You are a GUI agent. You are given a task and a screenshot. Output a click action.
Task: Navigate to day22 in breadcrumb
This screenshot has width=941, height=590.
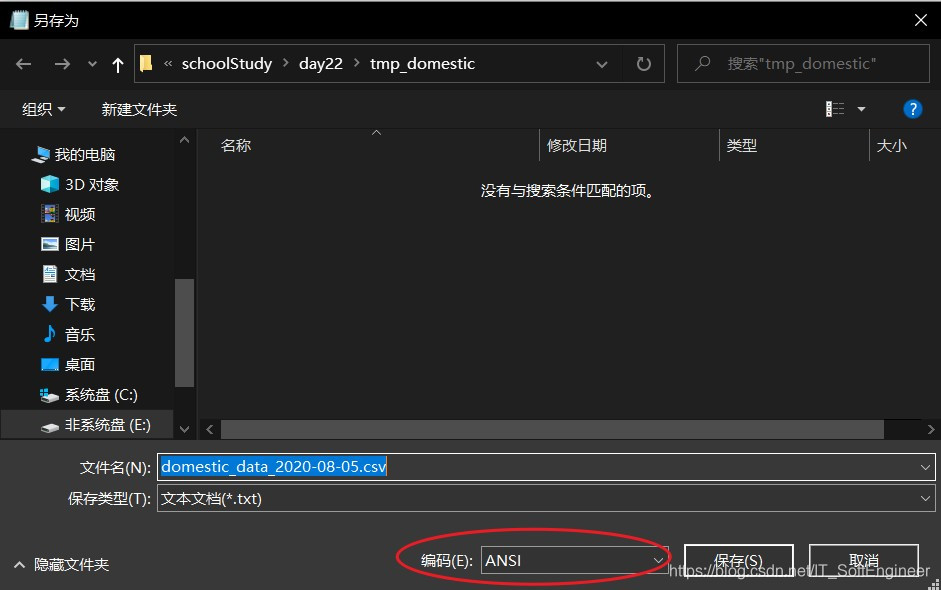320,64
